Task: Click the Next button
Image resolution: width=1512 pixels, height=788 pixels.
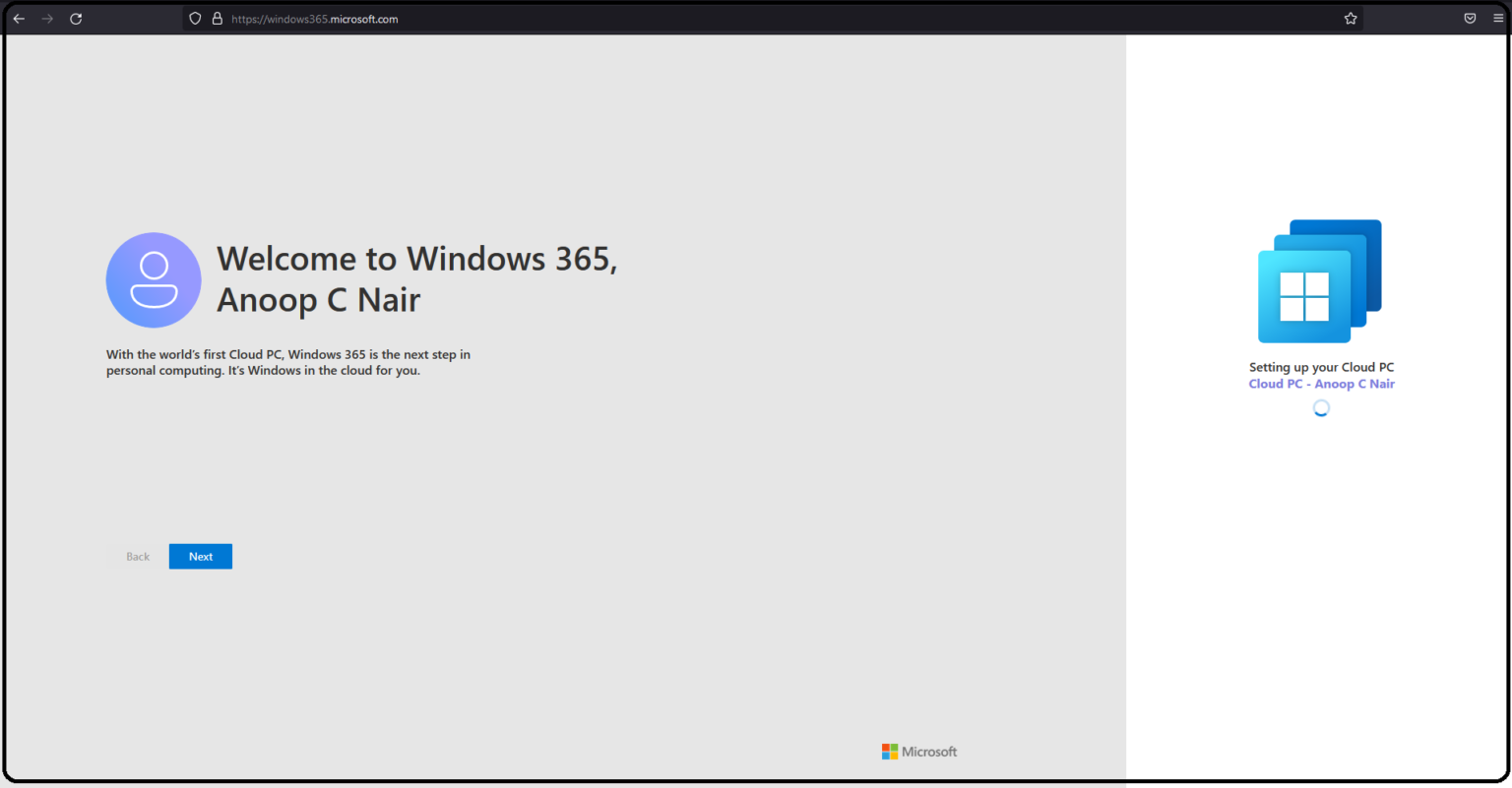Action: (x=201, y=557)
